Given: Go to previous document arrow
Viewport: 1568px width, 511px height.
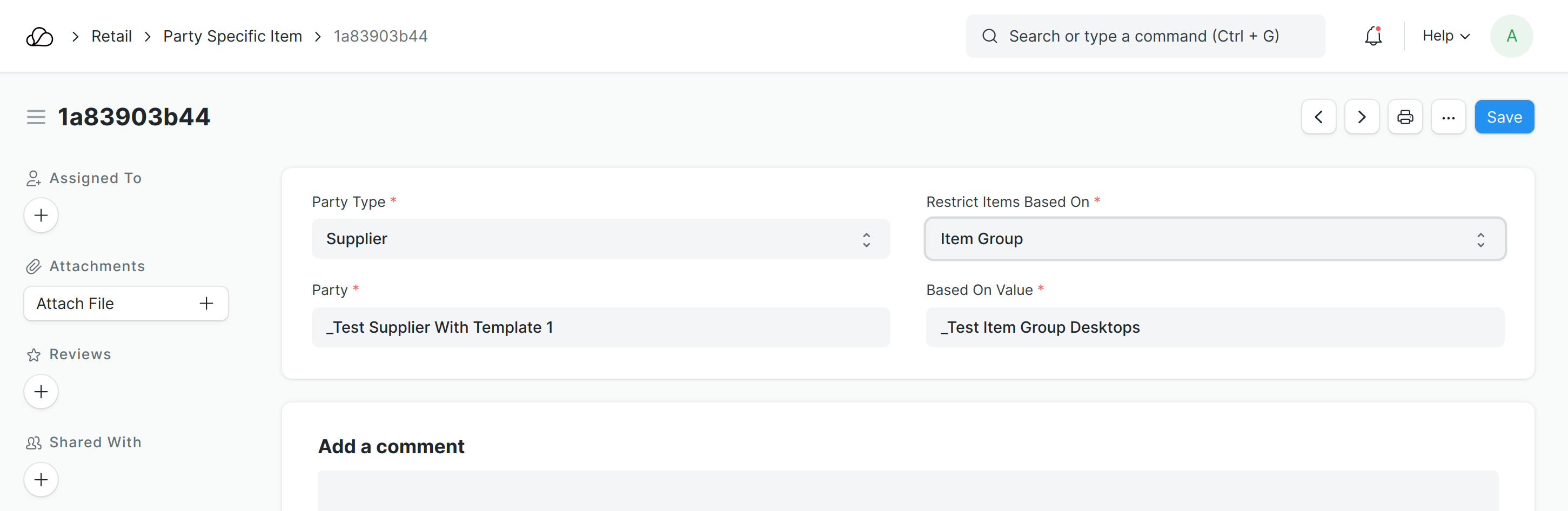Looking at the screenshot, I should pos(1318,117).
